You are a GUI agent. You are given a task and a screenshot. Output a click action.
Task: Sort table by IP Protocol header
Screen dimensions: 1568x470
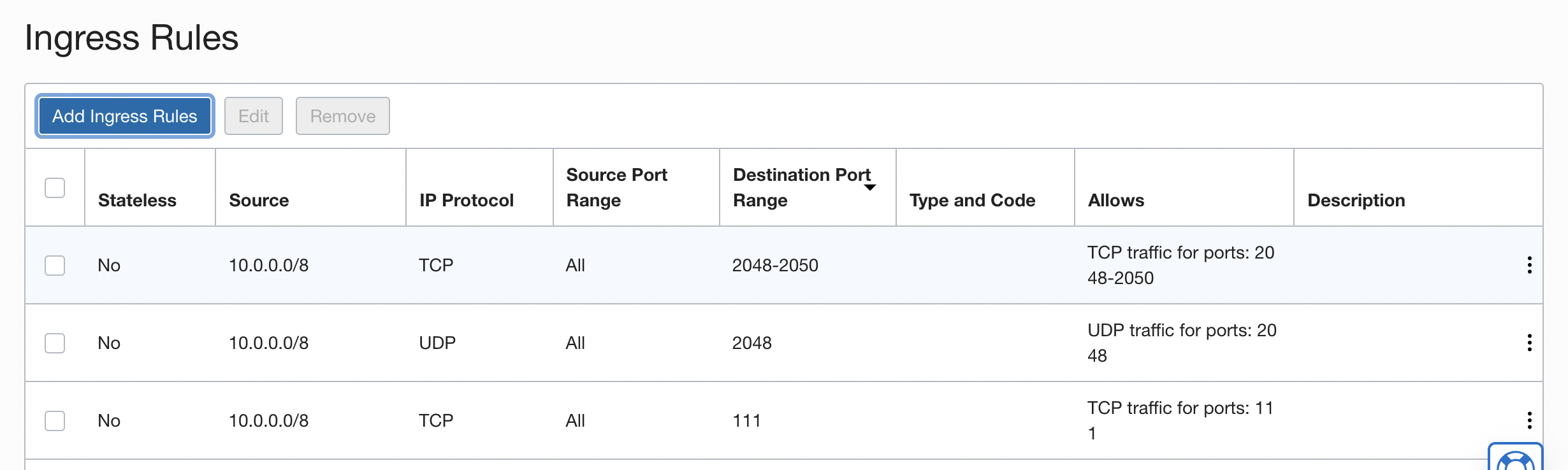point(466,200)
